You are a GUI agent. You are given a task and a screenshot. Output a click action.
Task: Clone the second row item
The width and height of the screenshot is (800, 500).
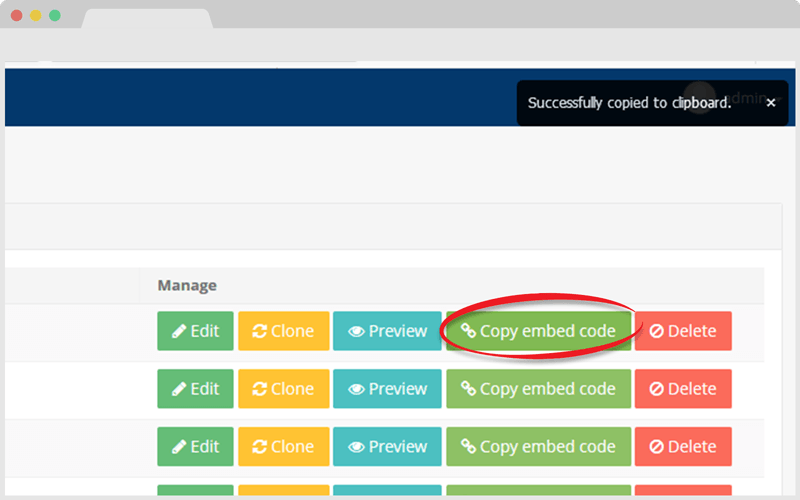pyautogui.click(x=283, y=389)
